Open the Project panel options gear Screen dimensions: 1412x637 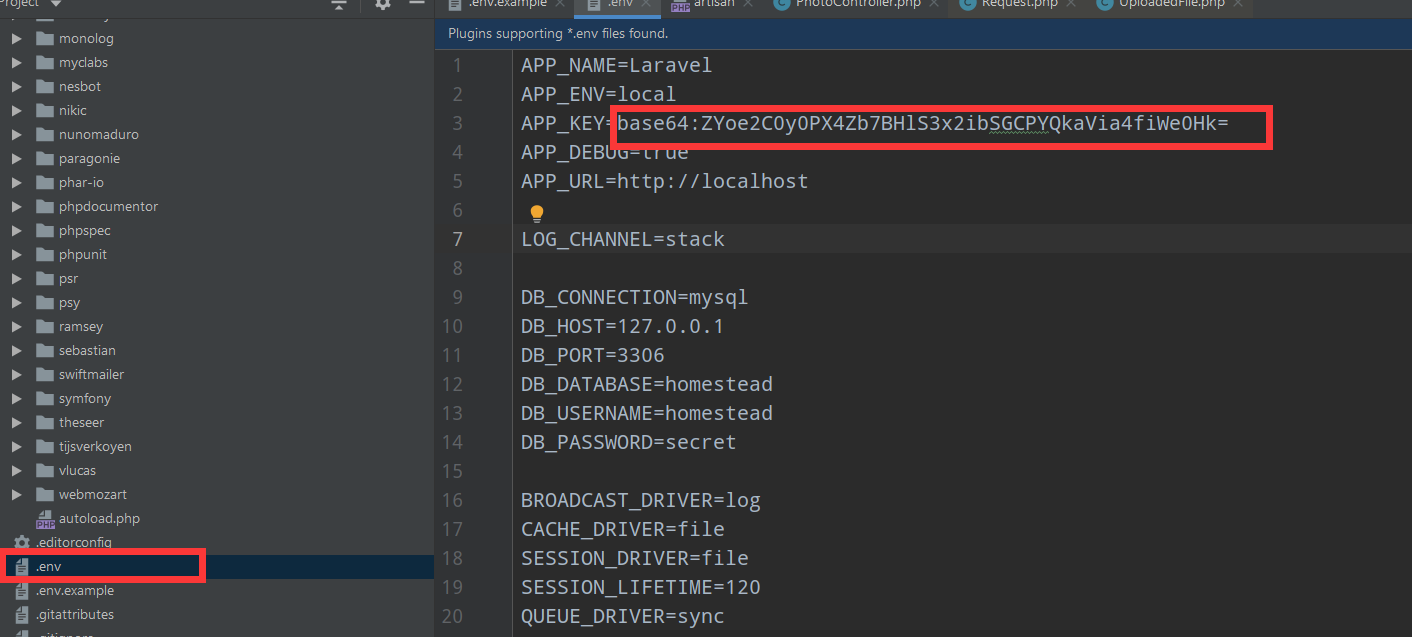(384, 6)
